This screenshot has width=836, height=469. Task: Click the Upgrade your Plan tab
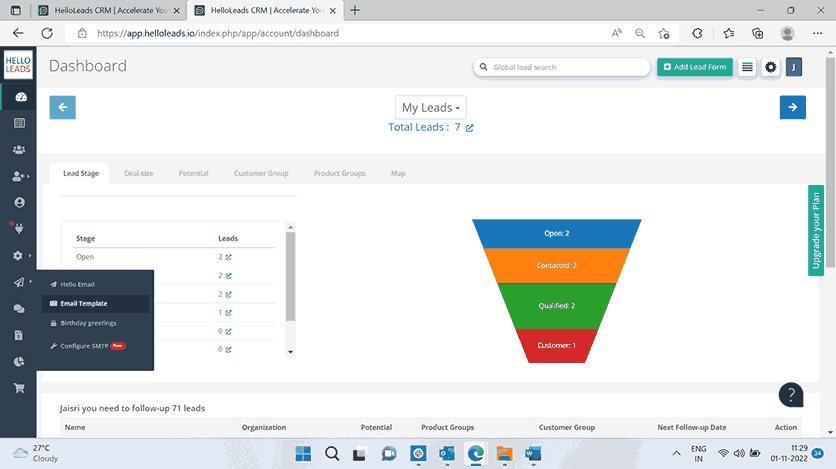click(x=816, y=230)
